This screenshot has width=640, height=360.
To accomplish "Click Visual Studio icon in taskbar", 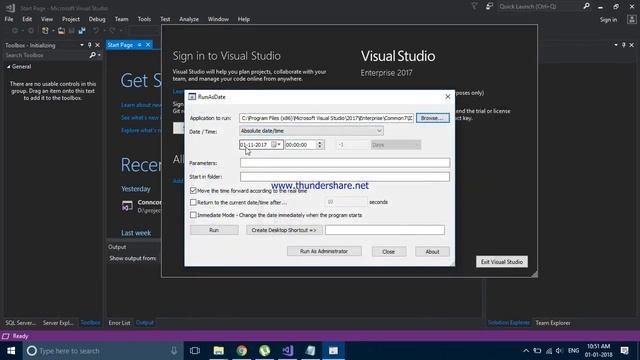I will (x=287, y=351).
